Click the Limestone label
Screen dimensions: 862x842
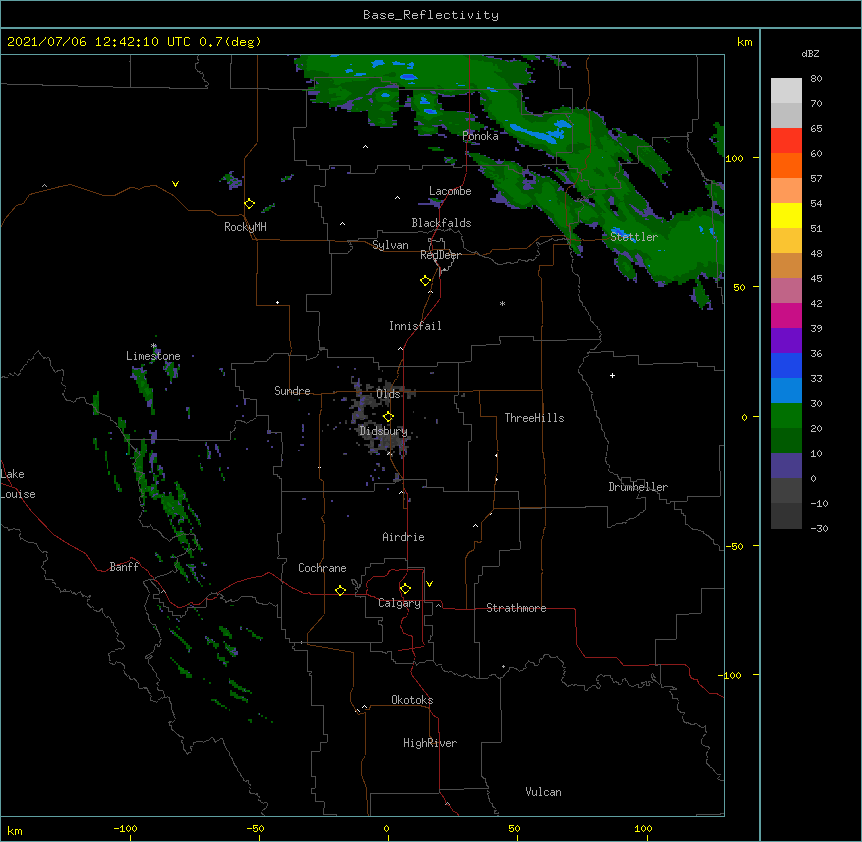(153, 356)
